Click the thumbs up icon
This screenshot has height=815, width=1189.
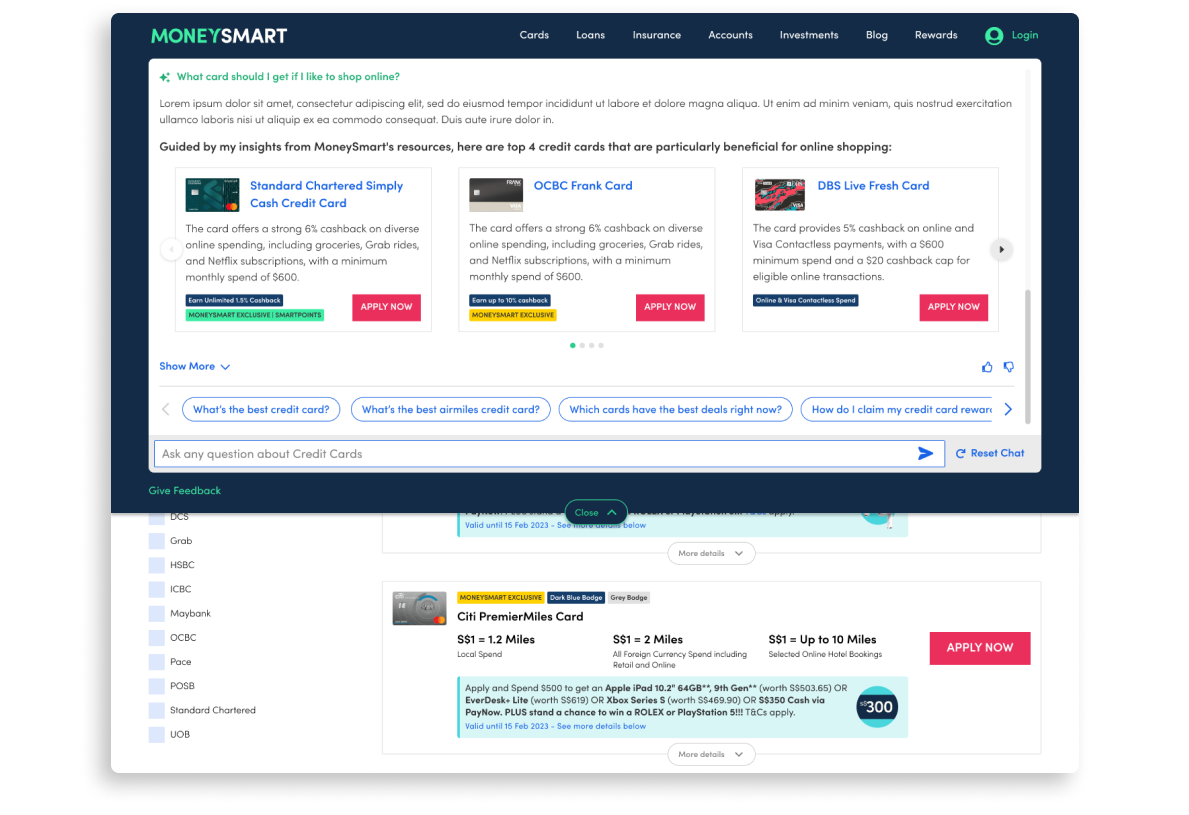point(987,367)
